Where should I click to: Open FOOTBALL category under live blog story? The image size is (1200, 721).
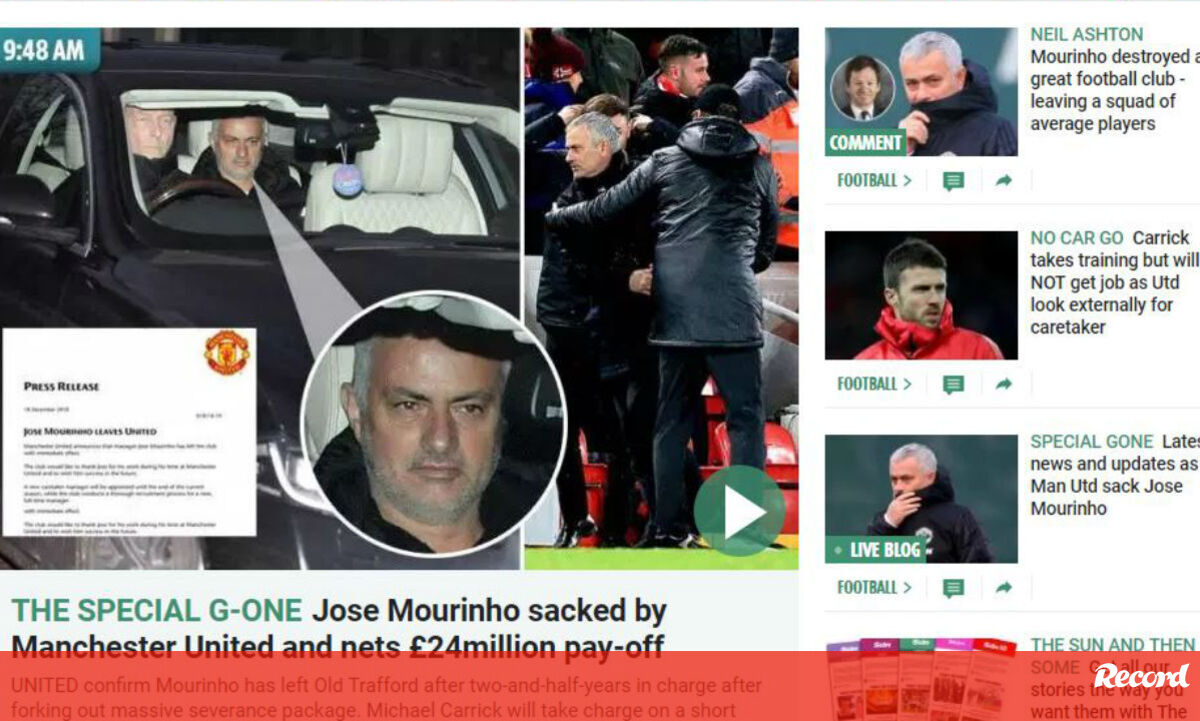point(874,588)
